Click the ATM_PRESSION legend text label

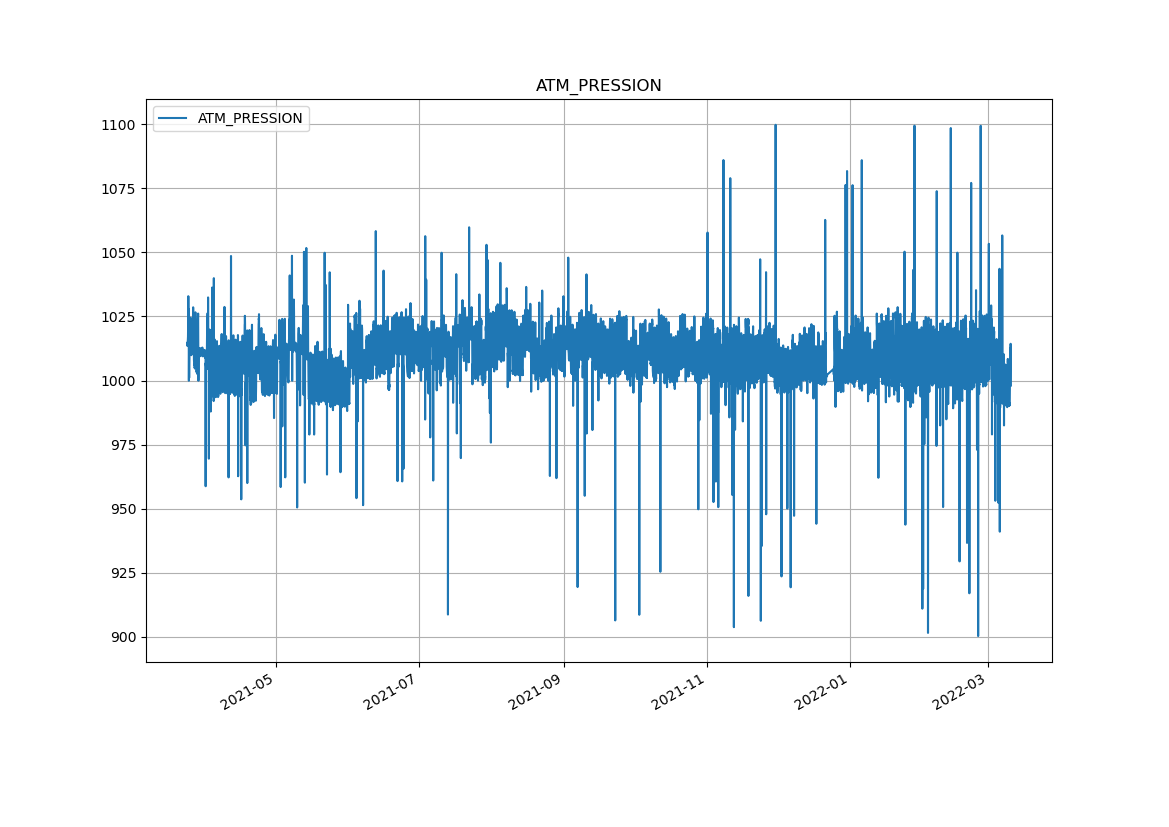point(249,118)
